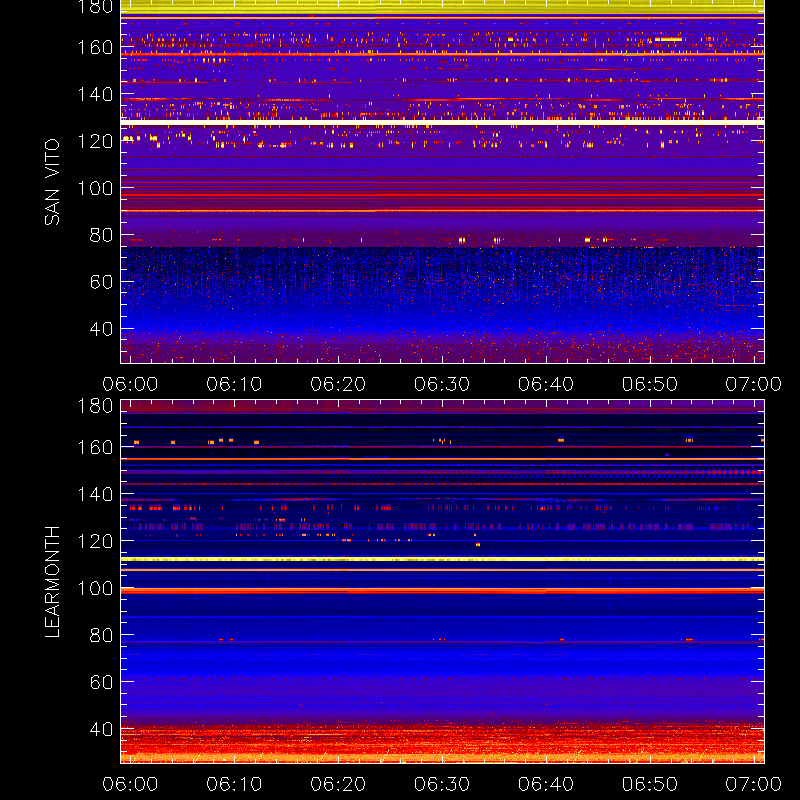Click 06:50 time label under San Vito plot
Viewport: 800px width, 800px height.
650,384
